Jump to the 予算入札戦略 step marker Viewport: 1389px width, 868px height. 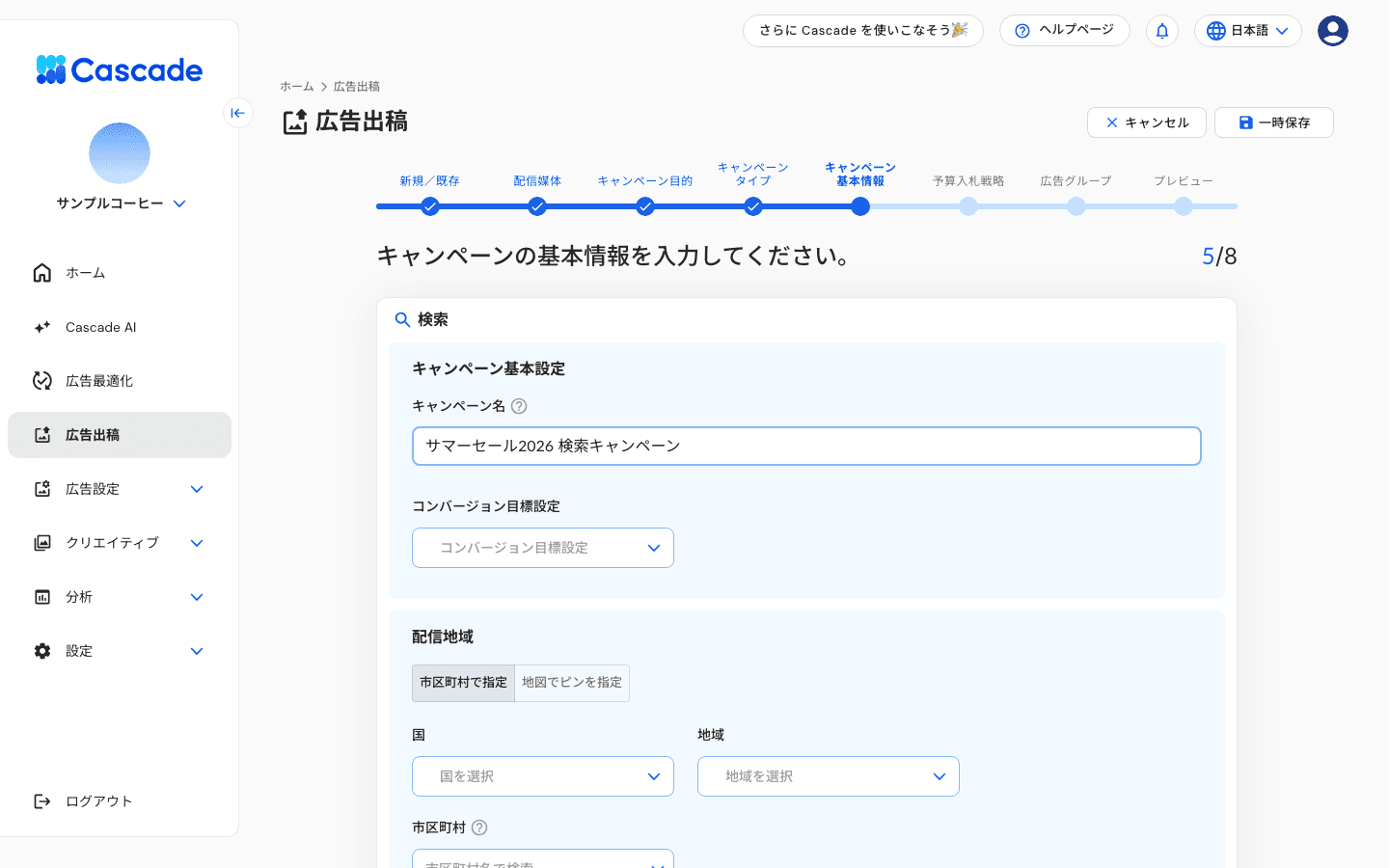pyautogui.click(x=968, y=206)
